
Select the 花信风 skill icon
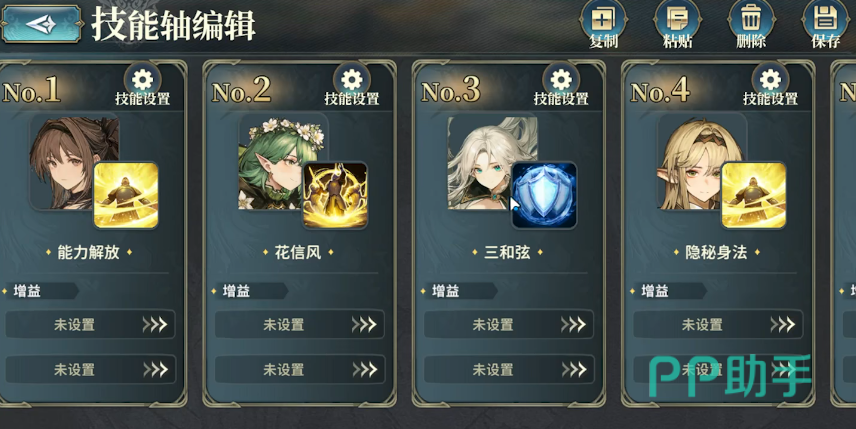point(335,195)
